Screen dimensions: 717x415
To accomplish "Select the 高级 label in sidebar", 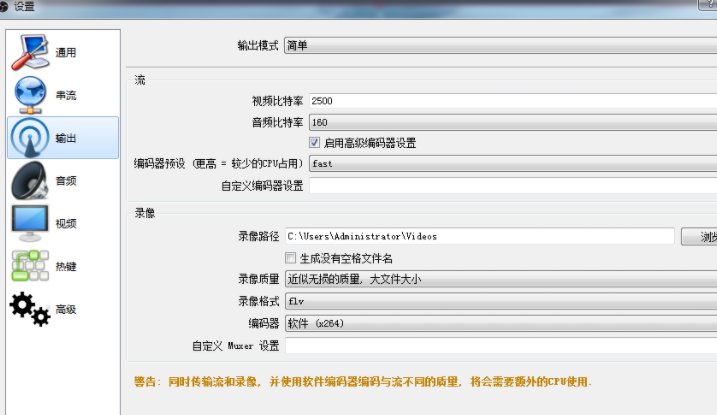I will [66, 309].
